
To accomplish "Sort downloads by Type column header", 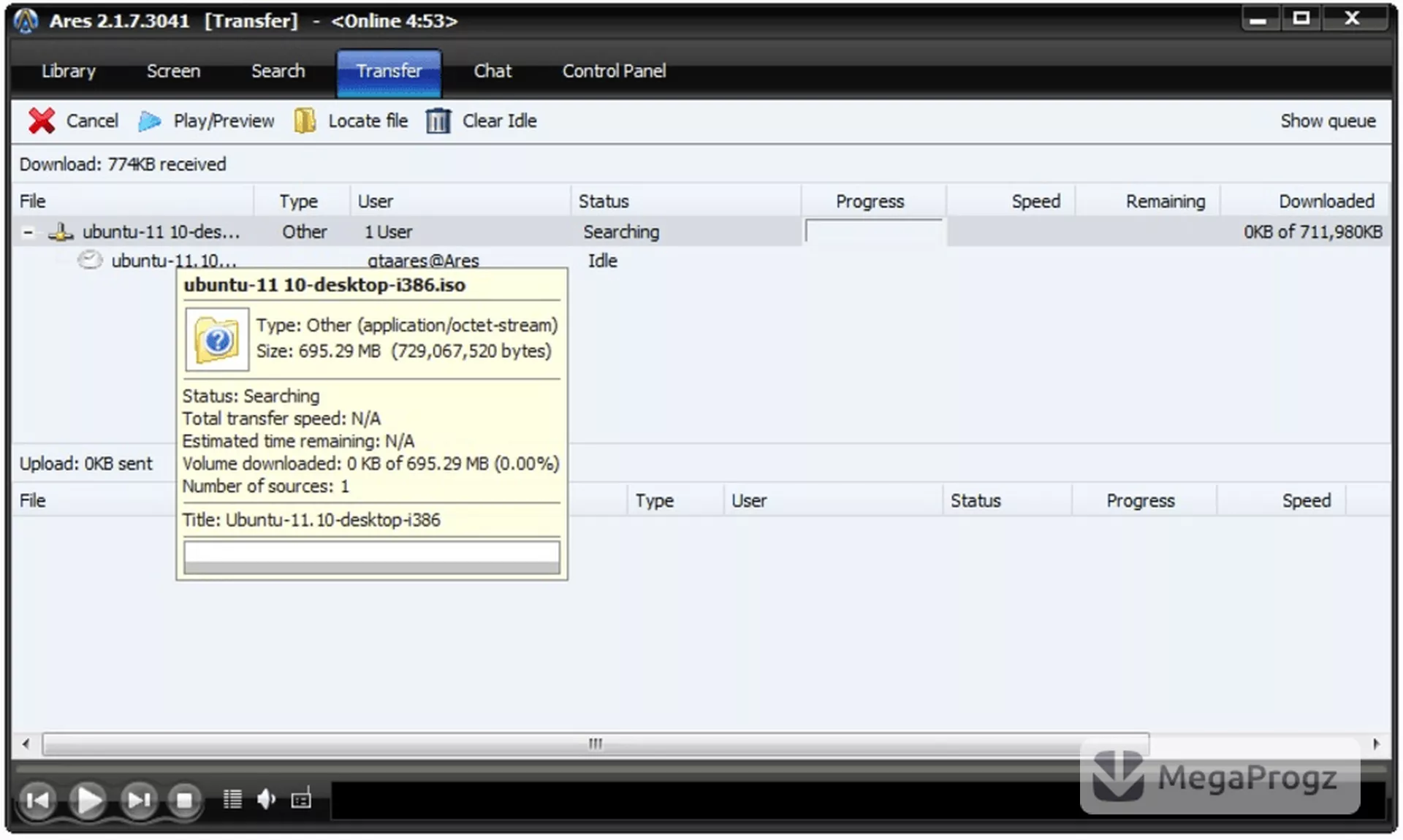I will tap(302, 201).
